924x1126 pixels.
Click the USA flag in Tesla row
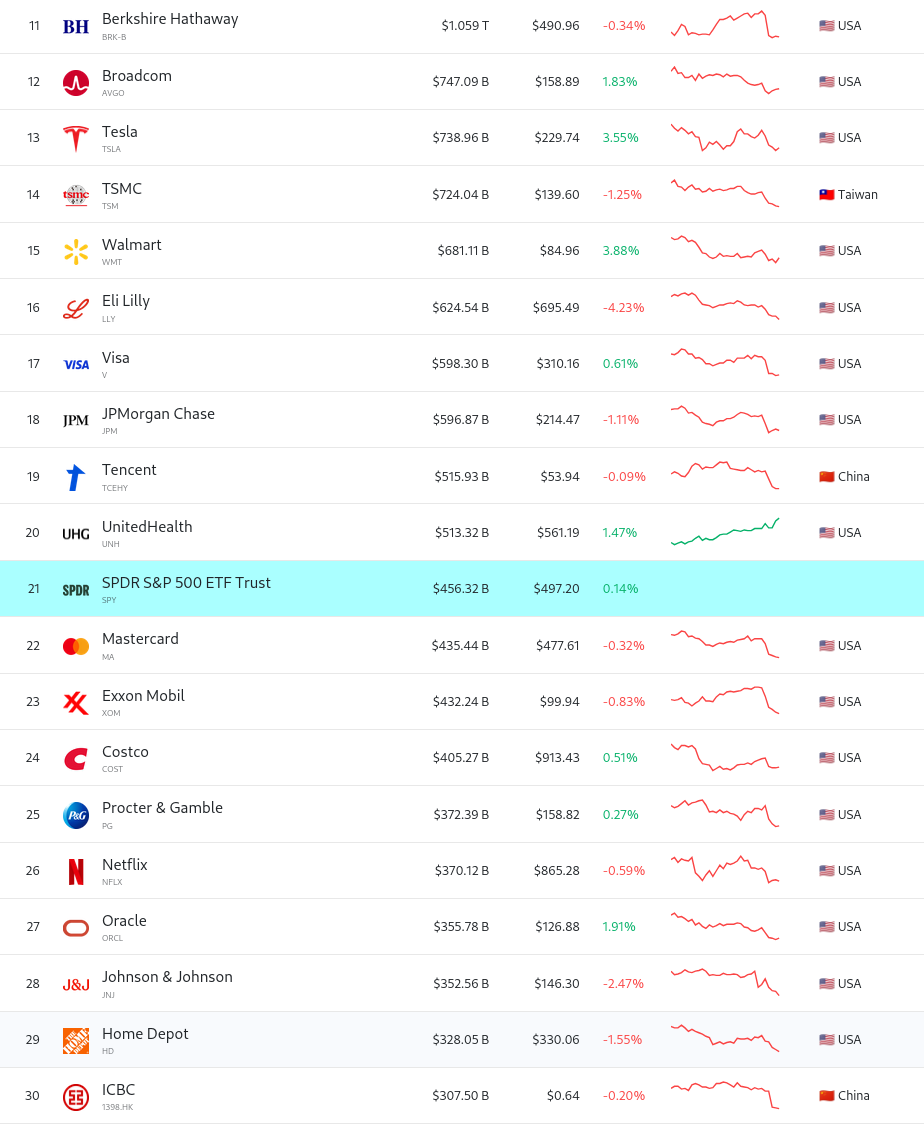(x=826, y=138)
